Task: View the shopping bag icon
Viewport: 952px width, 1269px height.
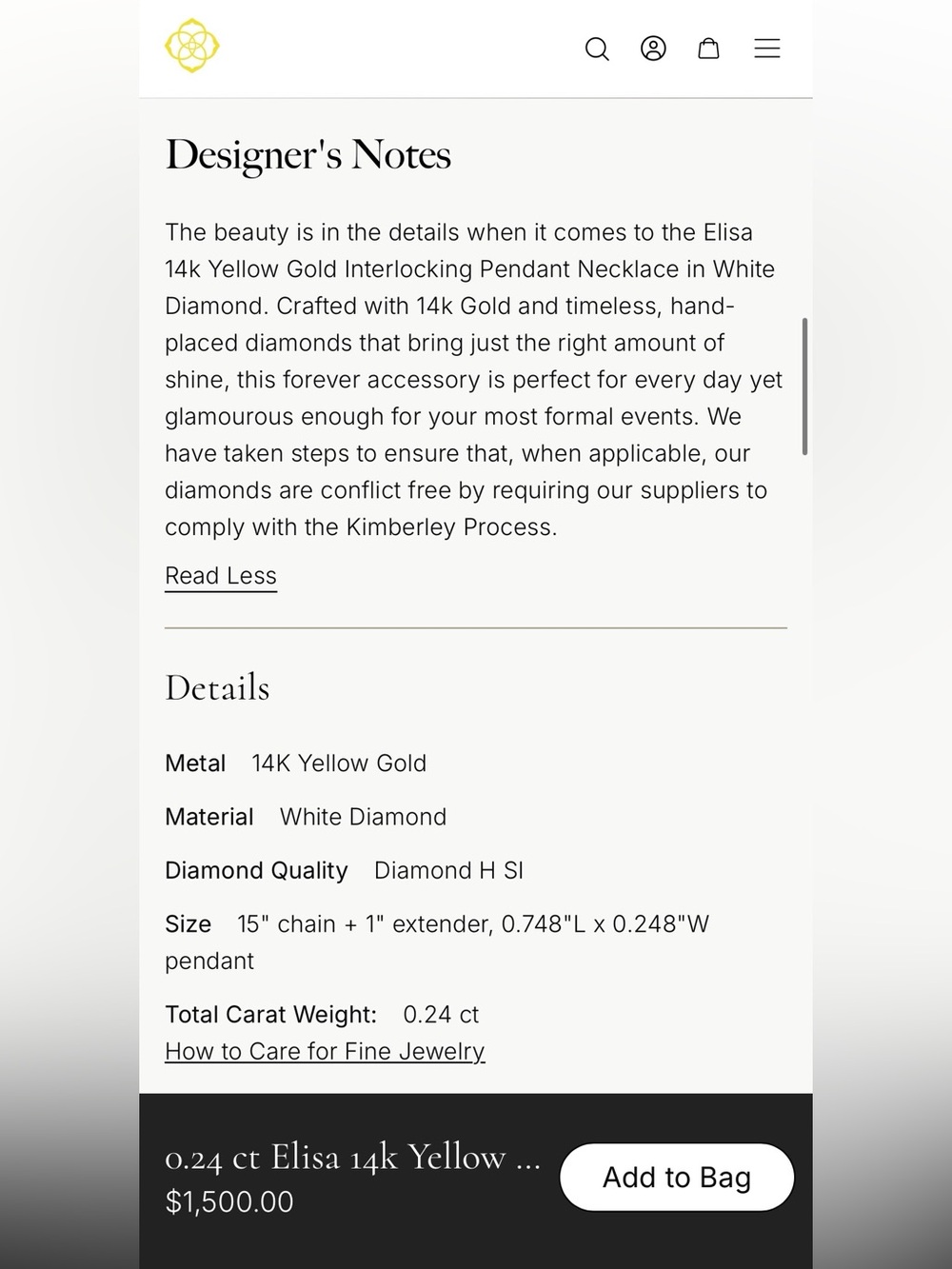Action: pos(709,49)
